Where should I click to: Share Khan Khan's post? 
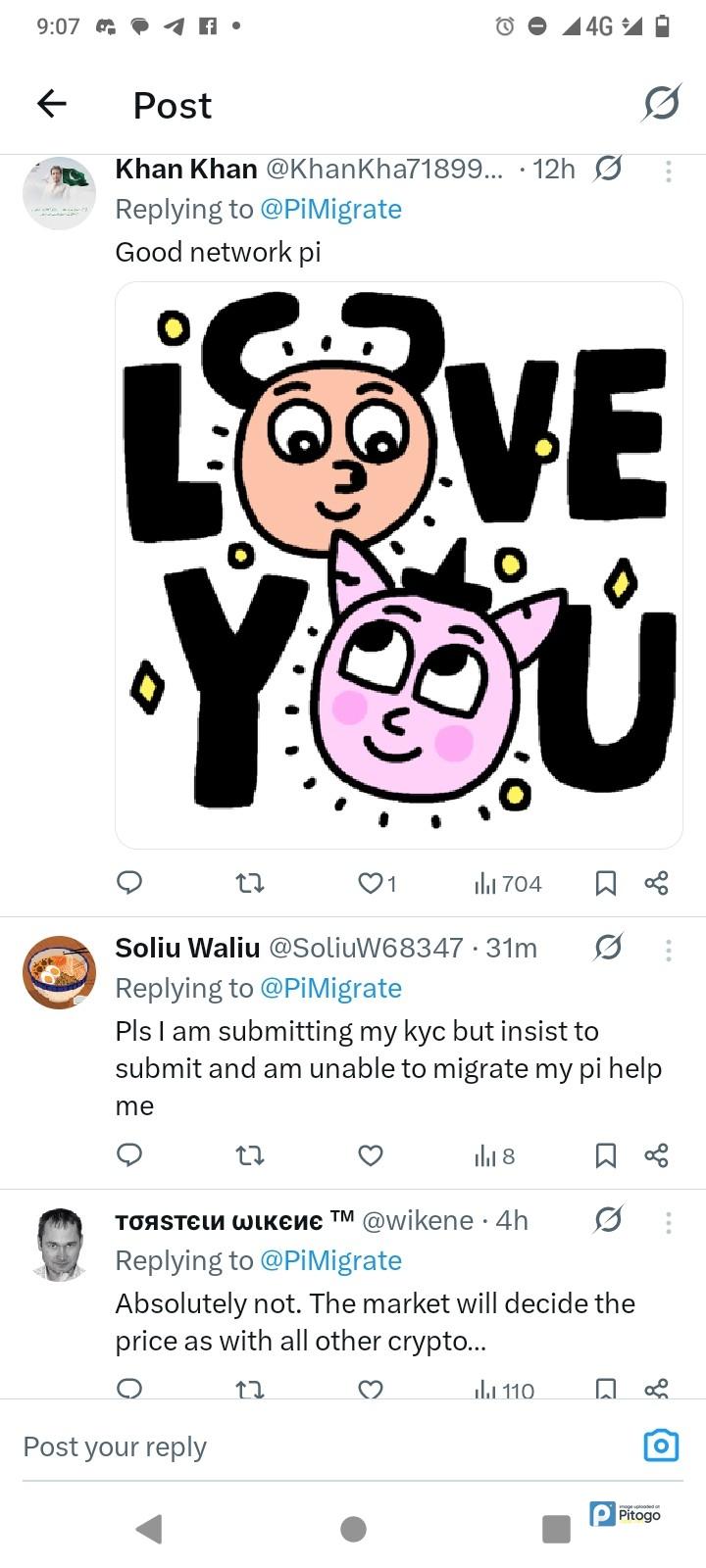pos(656,883)
